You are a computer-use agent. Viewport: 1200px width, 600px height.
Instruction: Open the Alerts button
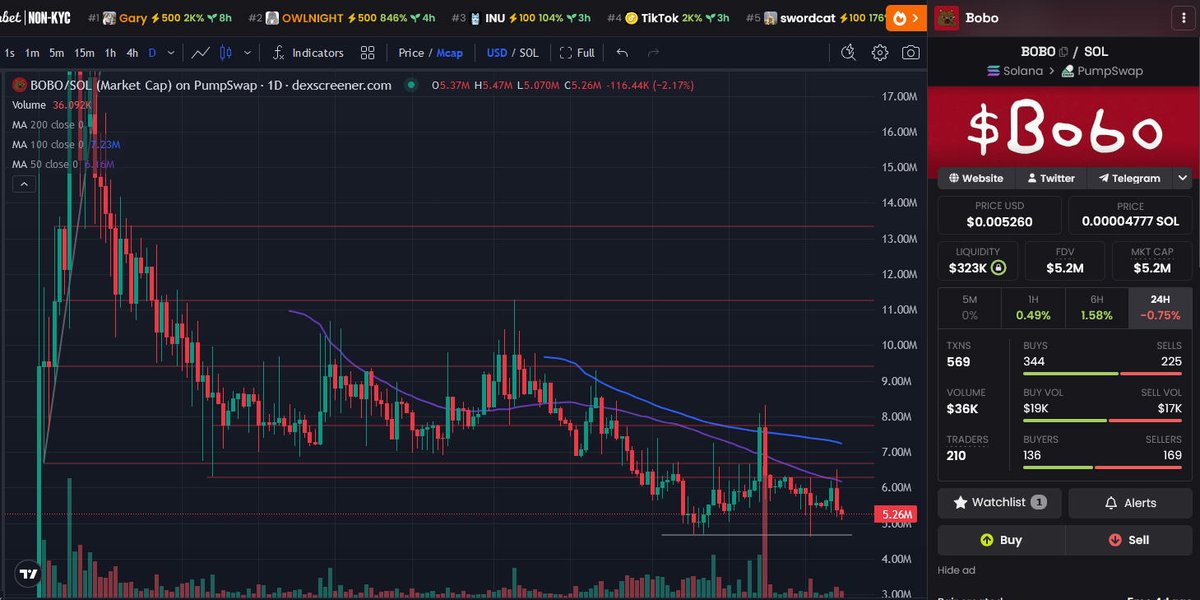click(1130, 502)
